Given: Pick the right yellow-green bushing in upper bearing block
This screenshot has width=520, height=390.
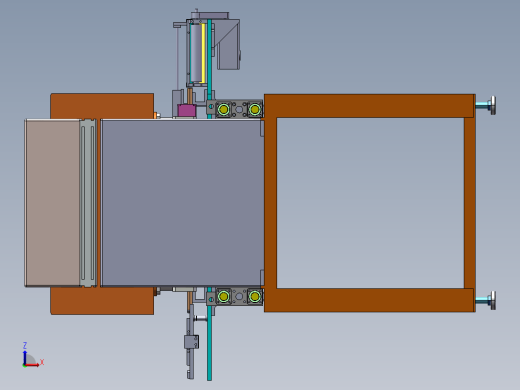Looking at the screenshot, I should pos(255,109).
